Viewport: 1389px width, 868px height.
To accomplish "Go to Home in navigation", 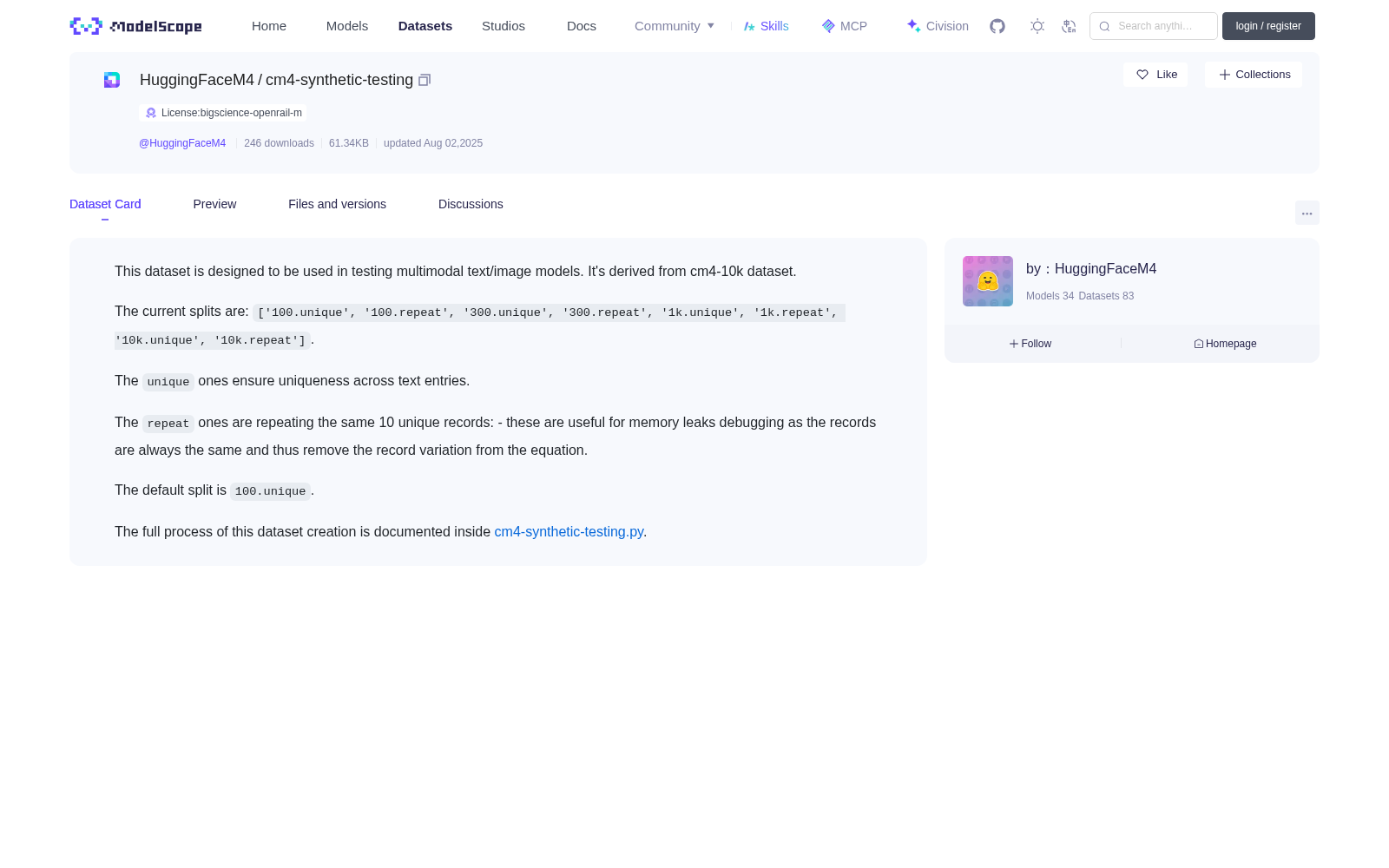I will 269,26.
